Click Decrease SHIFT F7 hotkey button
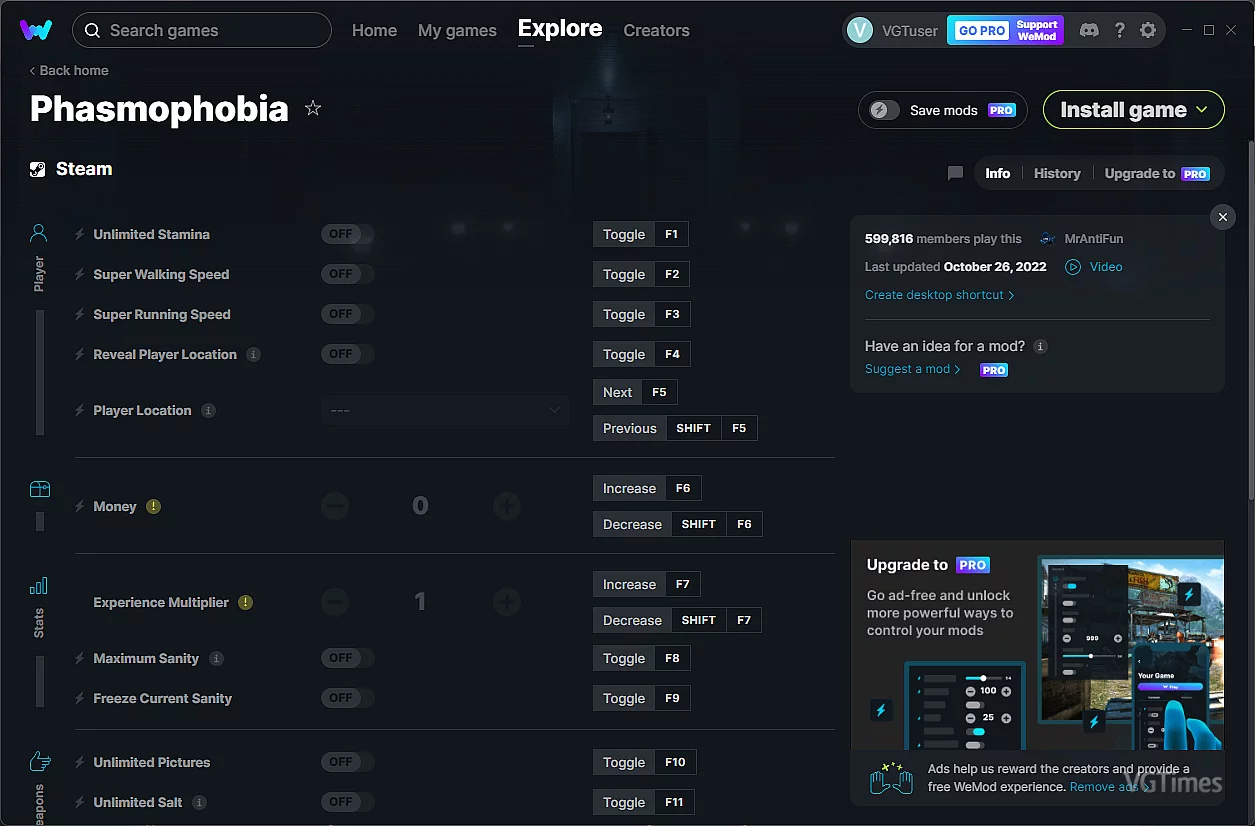This screenshot has height=826, width=1255. coord(677,620)
